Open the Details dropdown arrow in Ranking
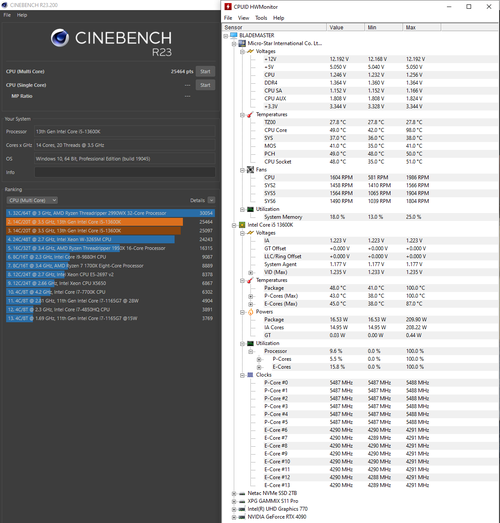This screenshot has height=523, width=500. click(211, 200)
